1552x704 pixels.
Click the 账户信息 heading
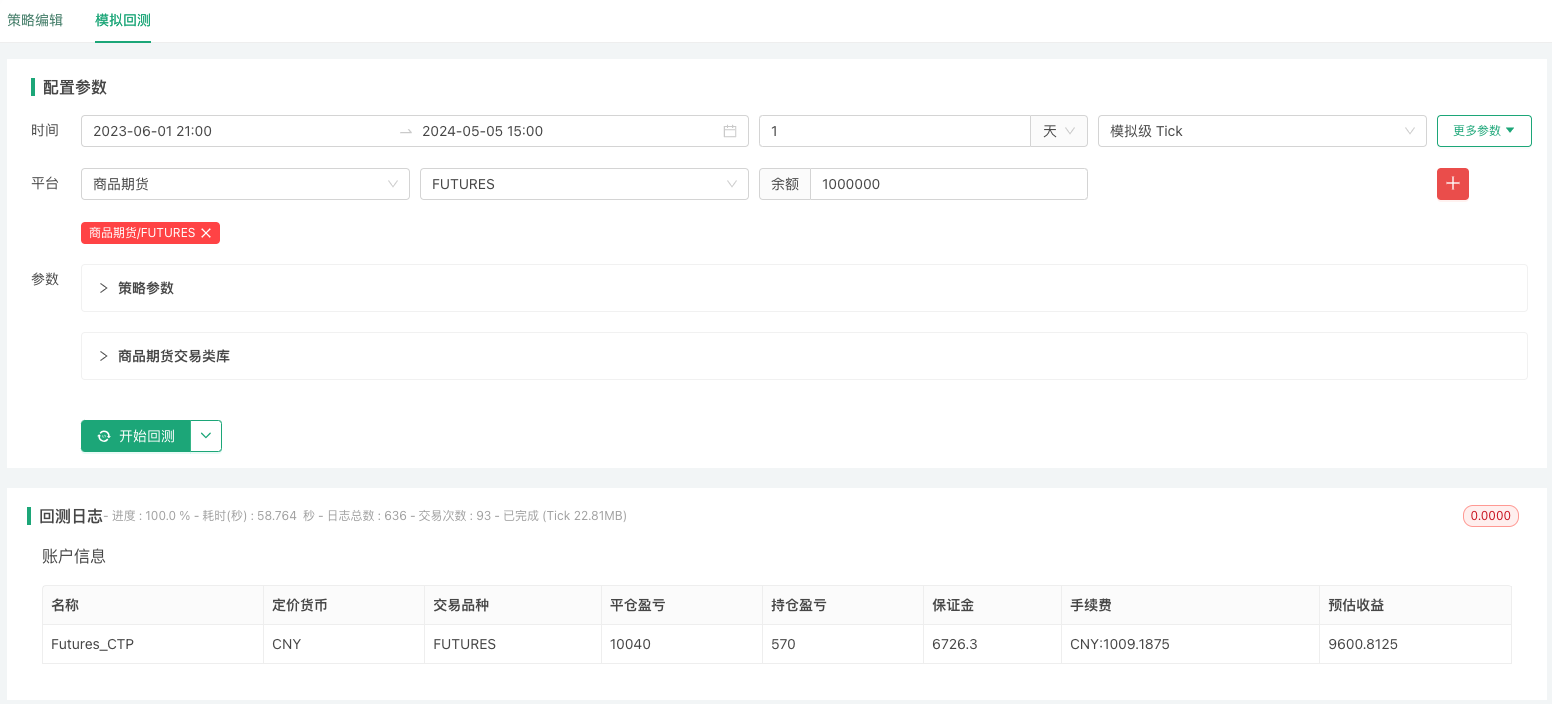tap(74, 556)
